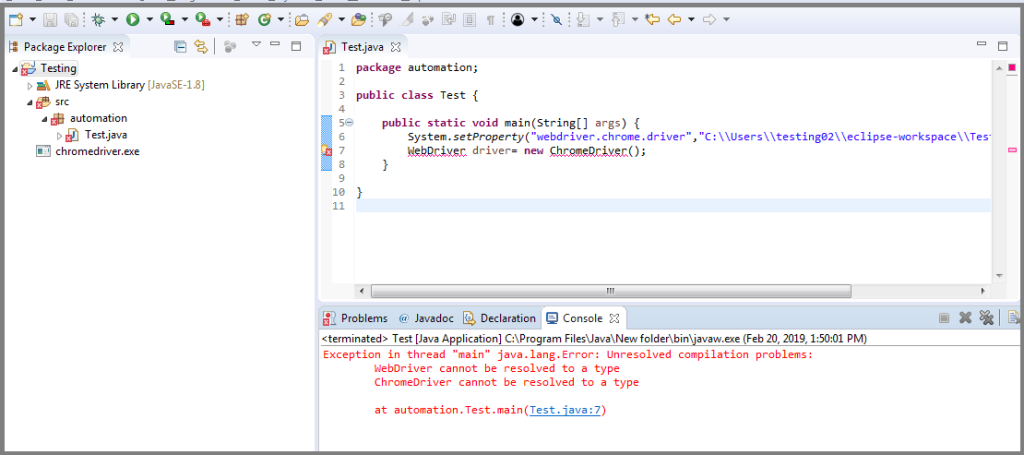
Task: Click the error marker on line 7
Action: click(x=325, y=151)
